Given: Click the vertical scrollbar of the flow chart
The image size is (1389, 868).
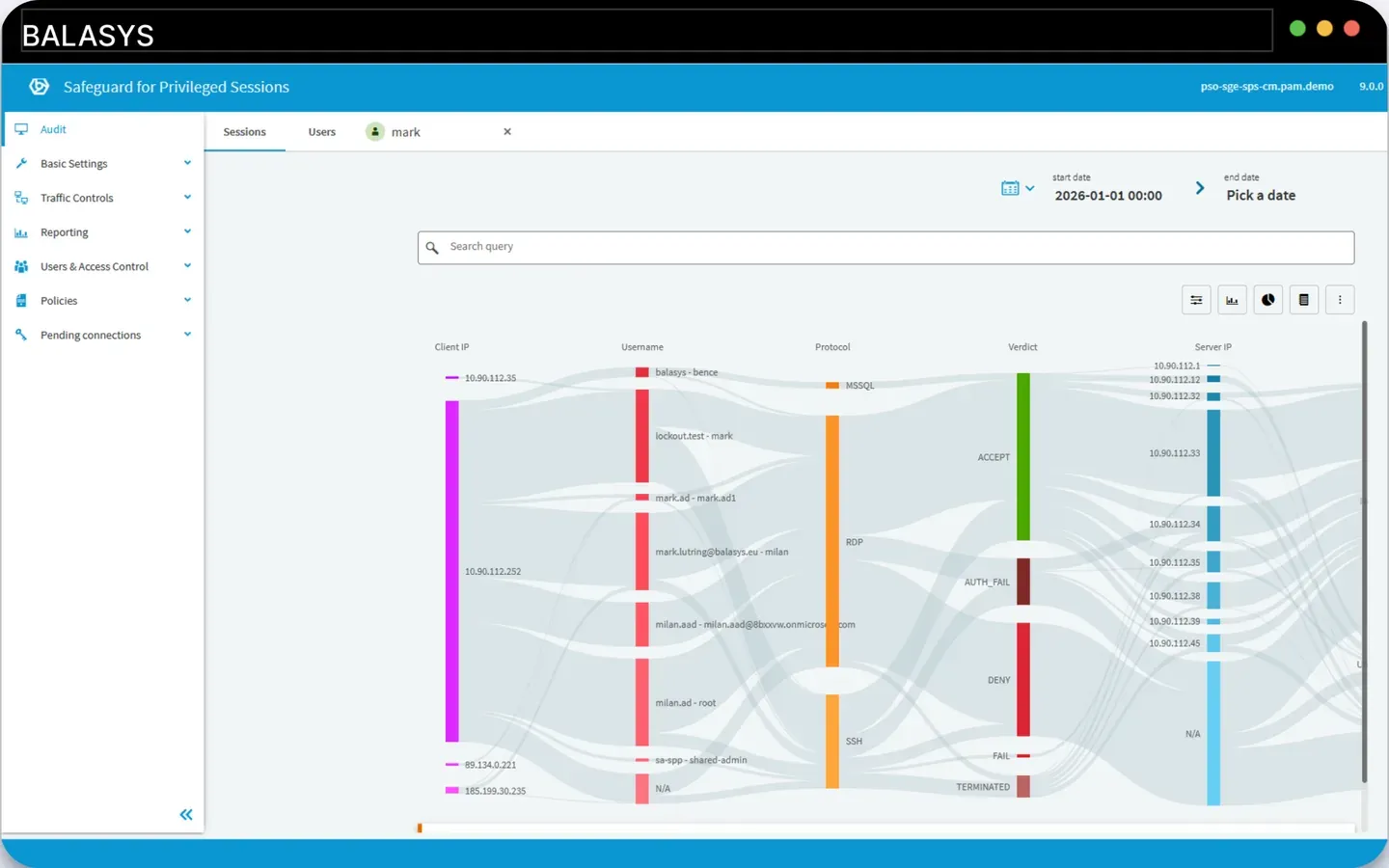Looking at the screenshot, I should (x=1364, y=552).
